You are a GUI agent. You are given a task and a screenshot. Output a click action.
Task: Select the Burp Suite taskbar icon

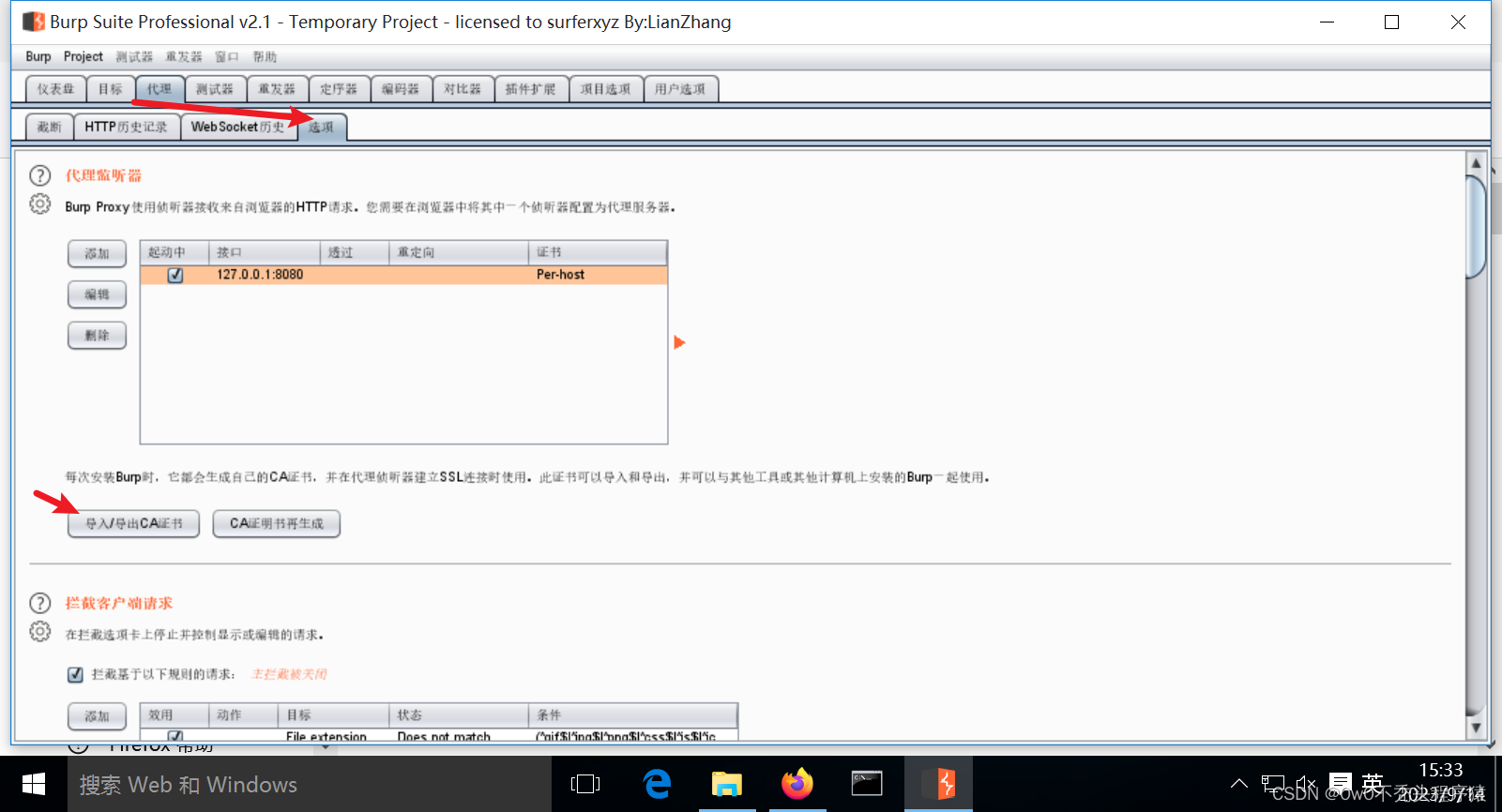[x=938, y=784]
